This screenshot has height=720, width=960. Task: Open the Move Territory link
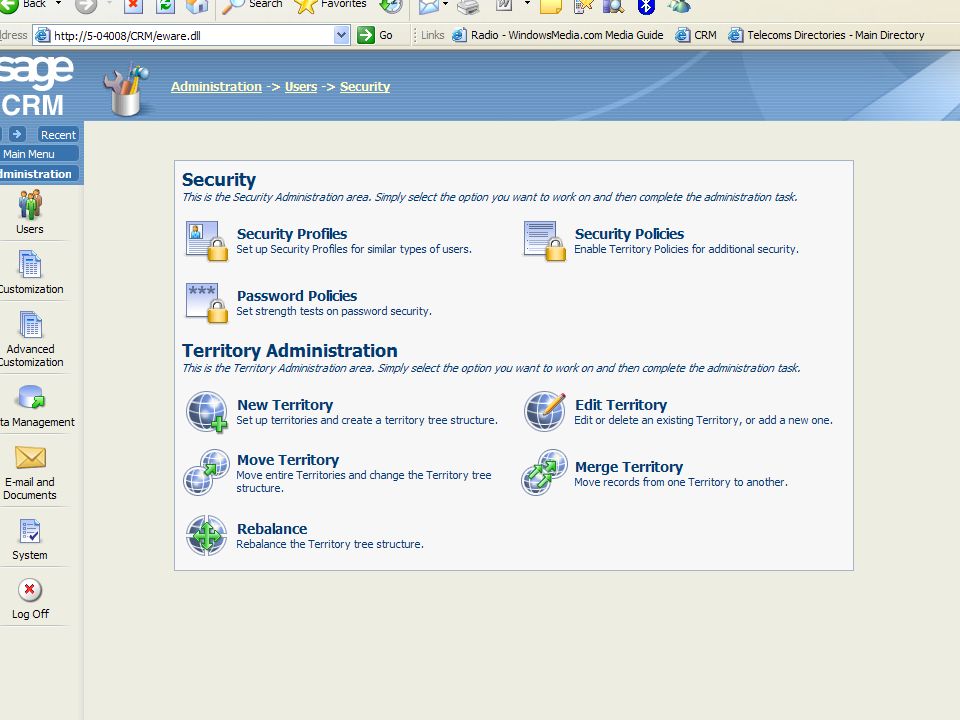pos(288,460)
